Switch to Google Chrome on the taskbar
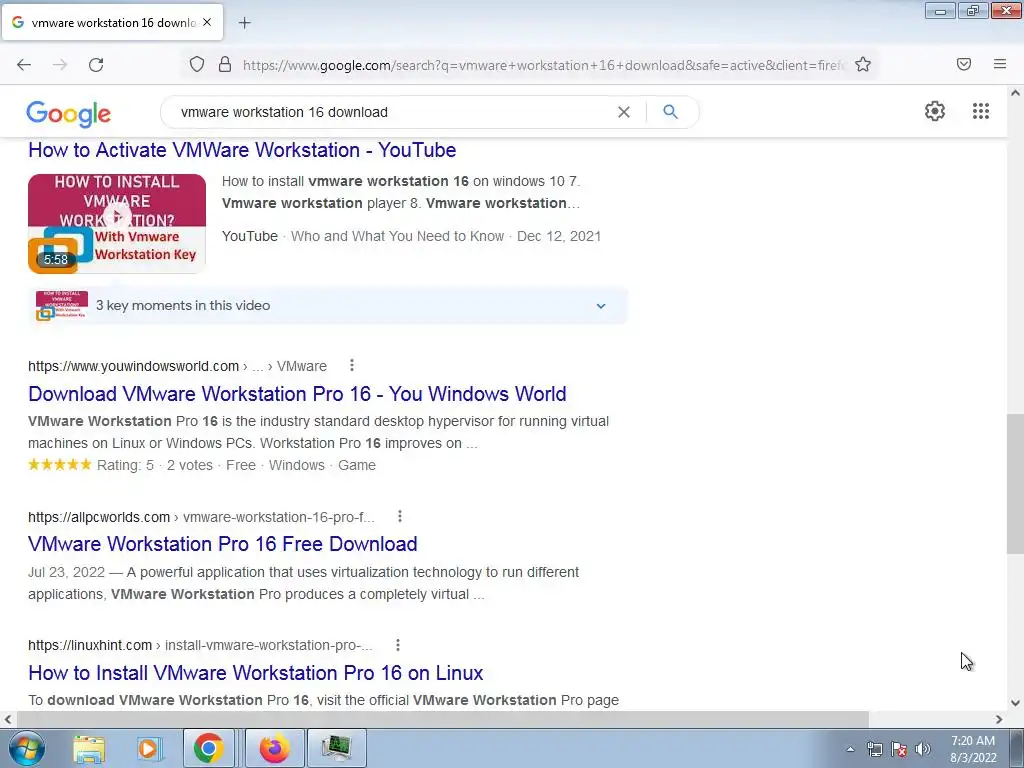 (208, 748)
